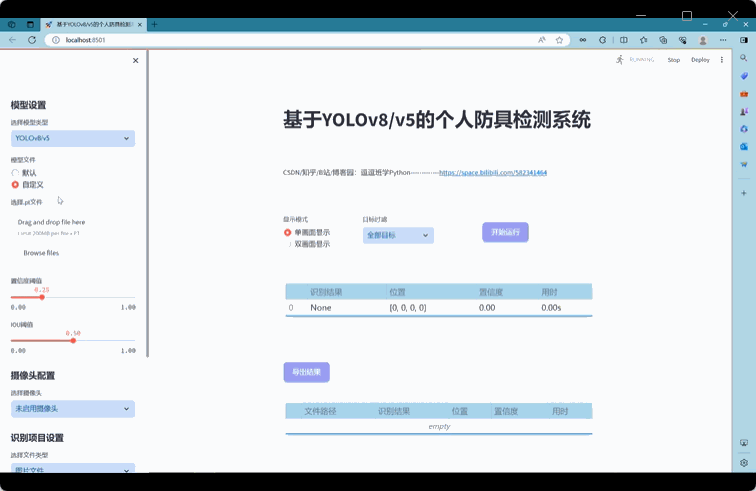Click the 置信度 header in results table
Image resolution: width=756 pixels, height=491 pixels.
491,292
